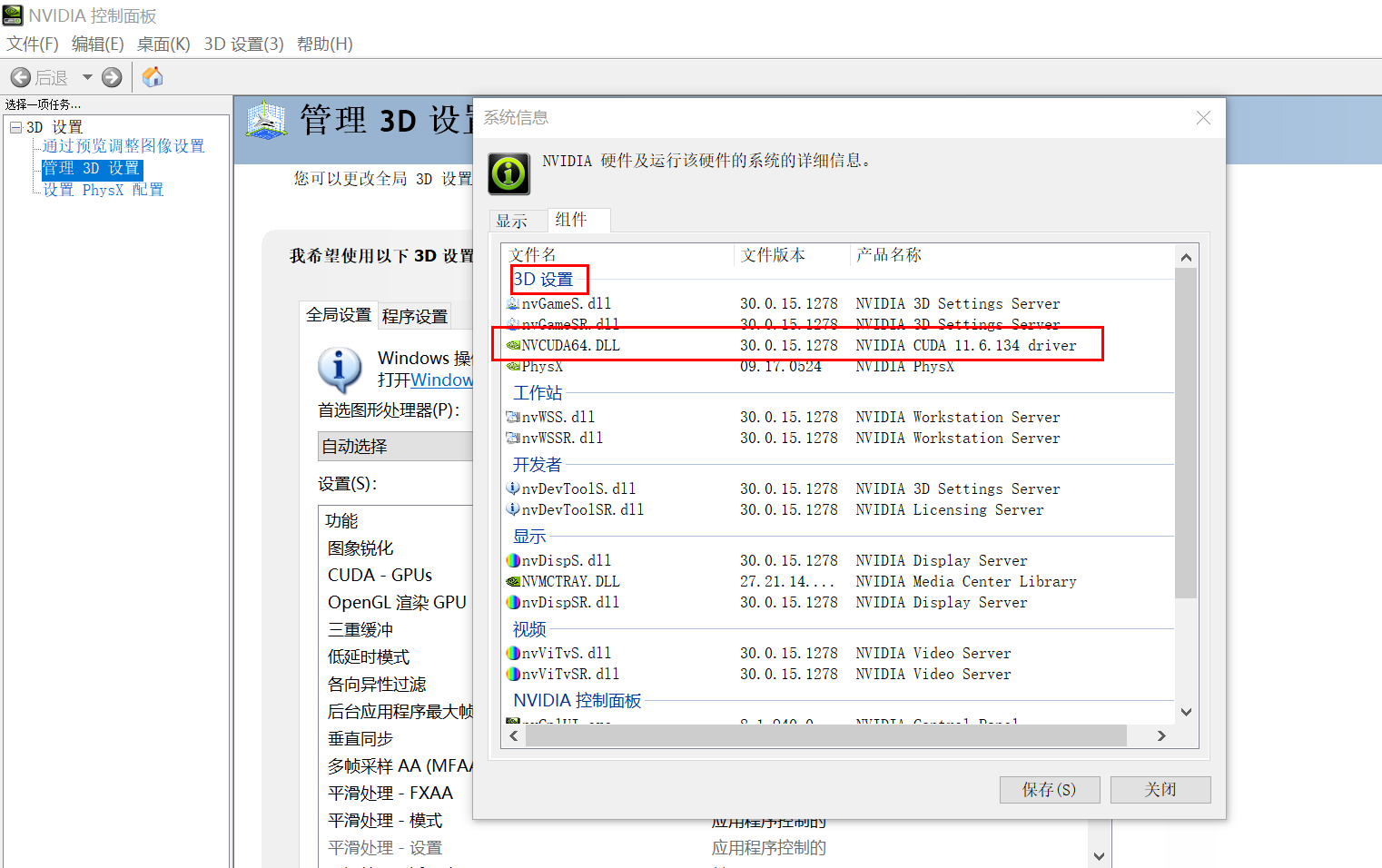The height and width of the screenshot is (868, 1382).
Task: Click the NVMCTRAY.DLL file icon
Action: click(x=513, y=581)
